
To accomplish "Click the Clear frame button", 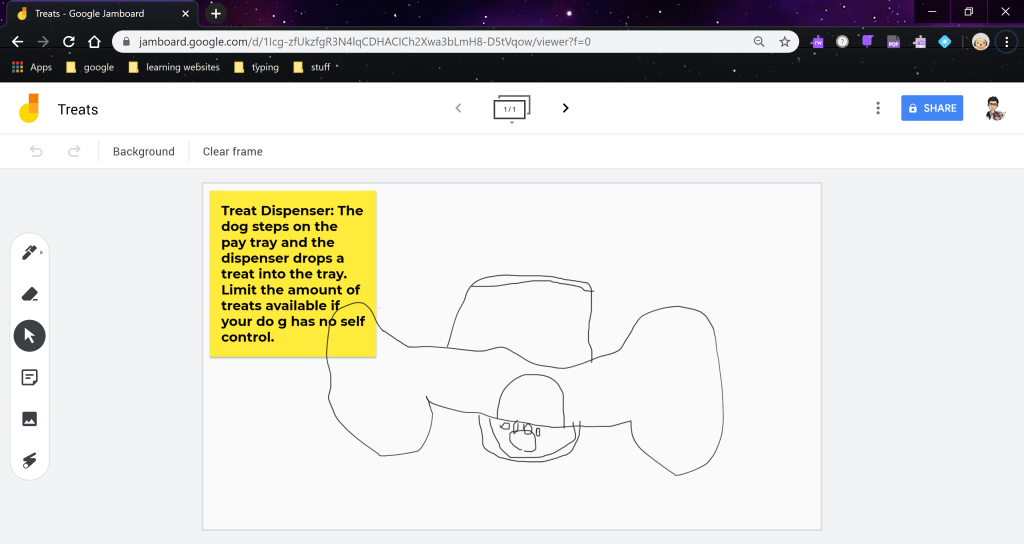I will point(232,151).
